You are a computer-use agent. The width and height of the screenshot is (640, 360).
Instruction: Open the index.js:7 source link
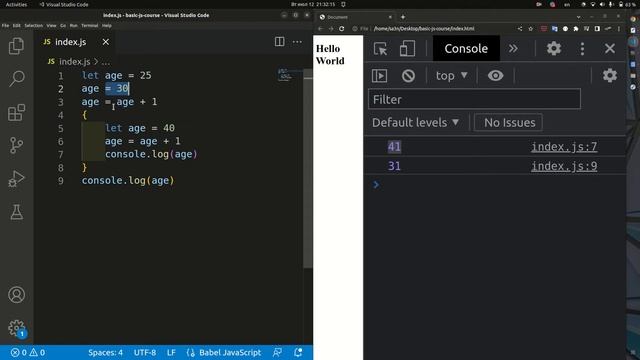tap(564, 147)
